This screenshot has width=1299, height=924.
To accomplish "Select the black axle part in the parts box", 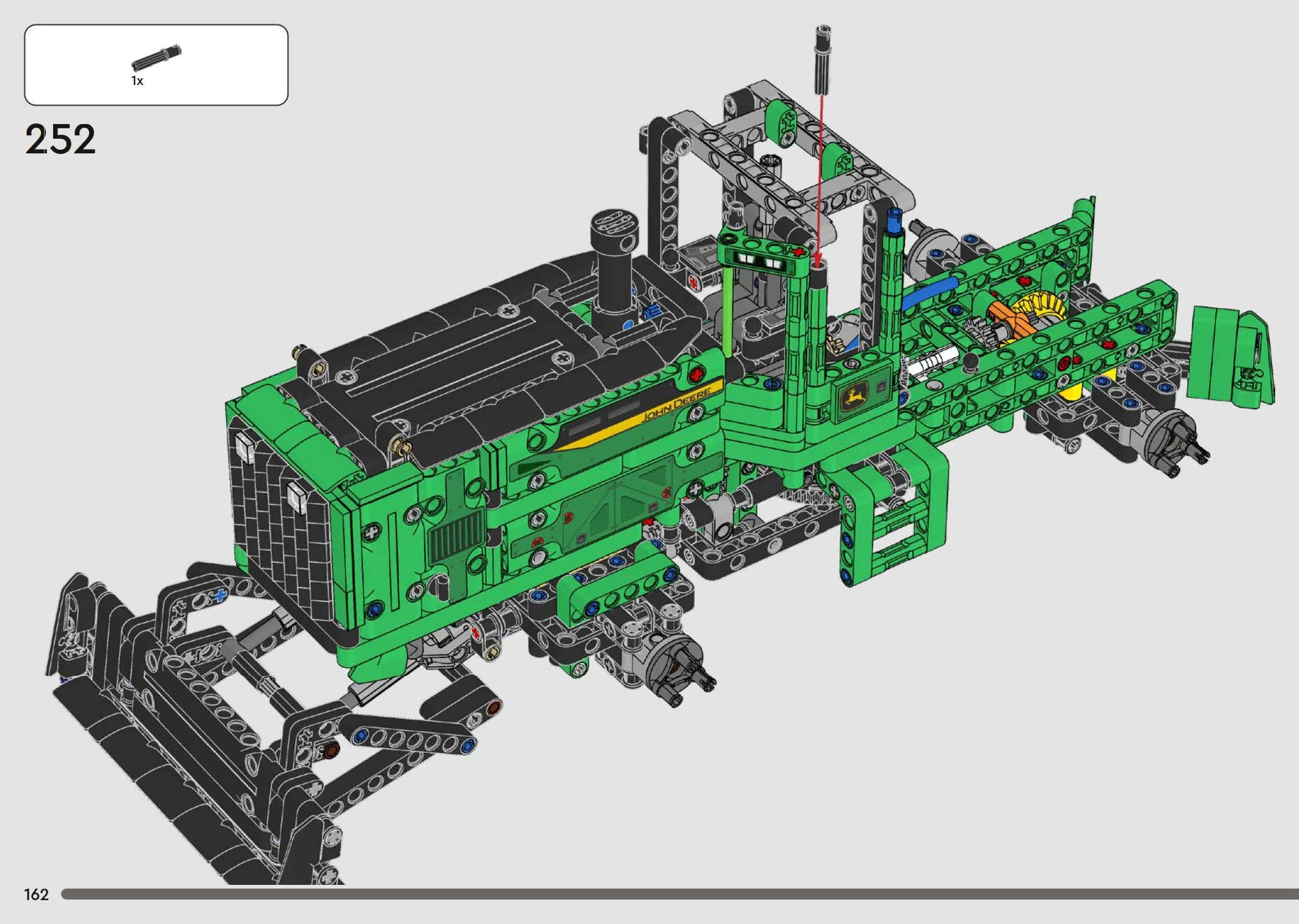I will click(156, 58).
